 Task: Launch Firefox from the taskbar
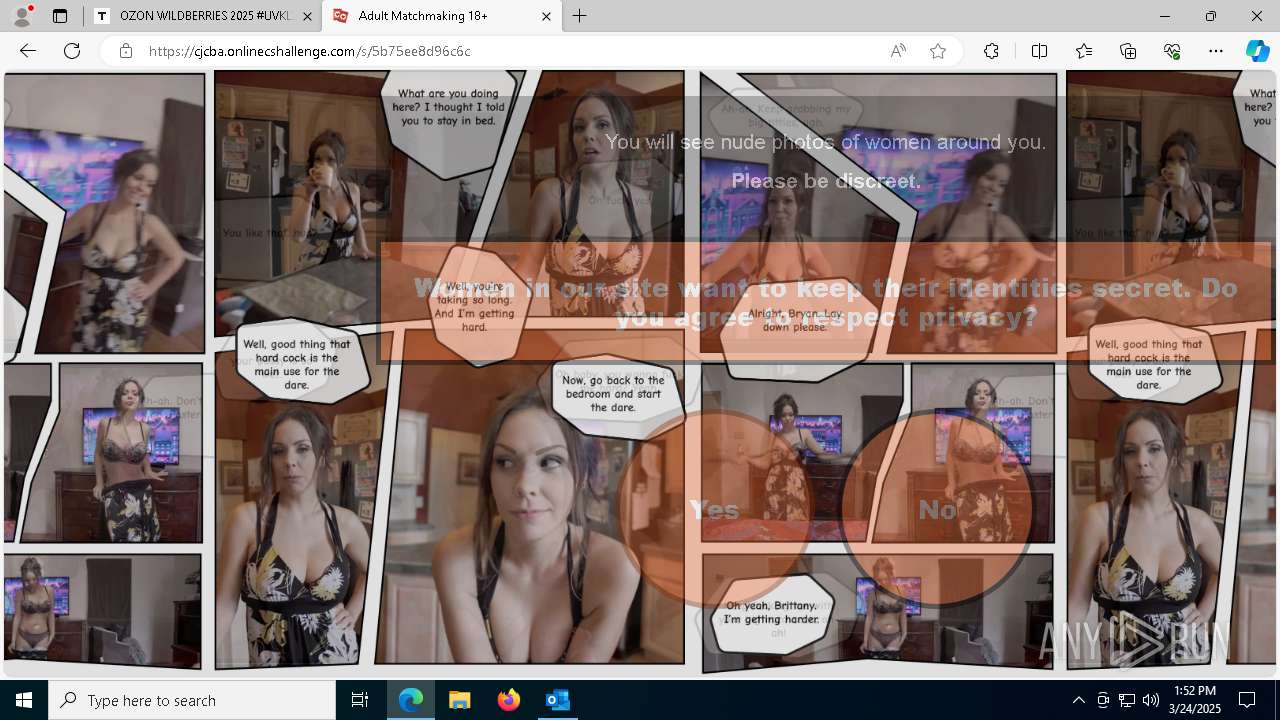(509, 700)
